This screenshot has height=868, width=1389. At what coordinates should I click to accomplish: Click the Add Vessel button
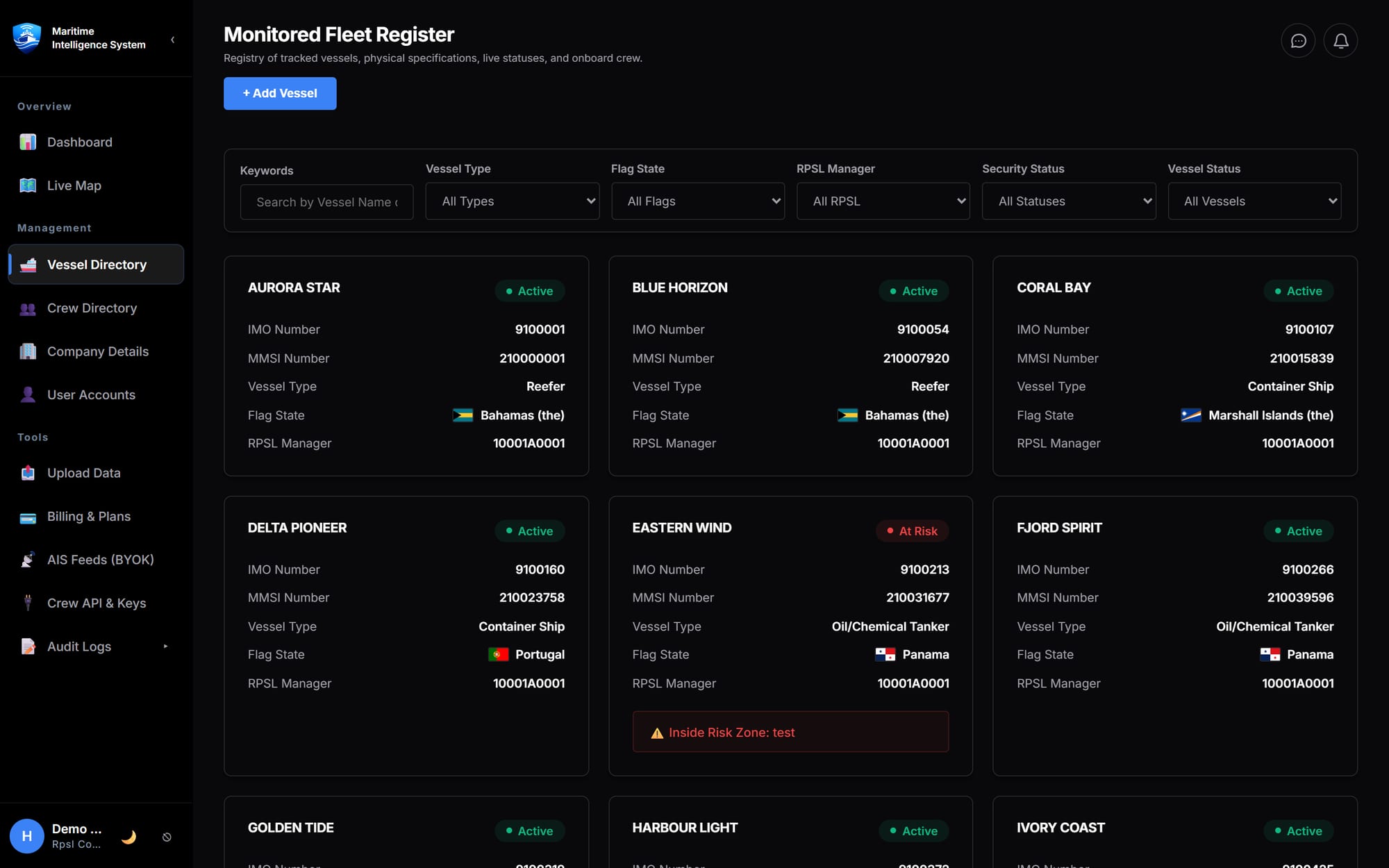click(280, 93)
